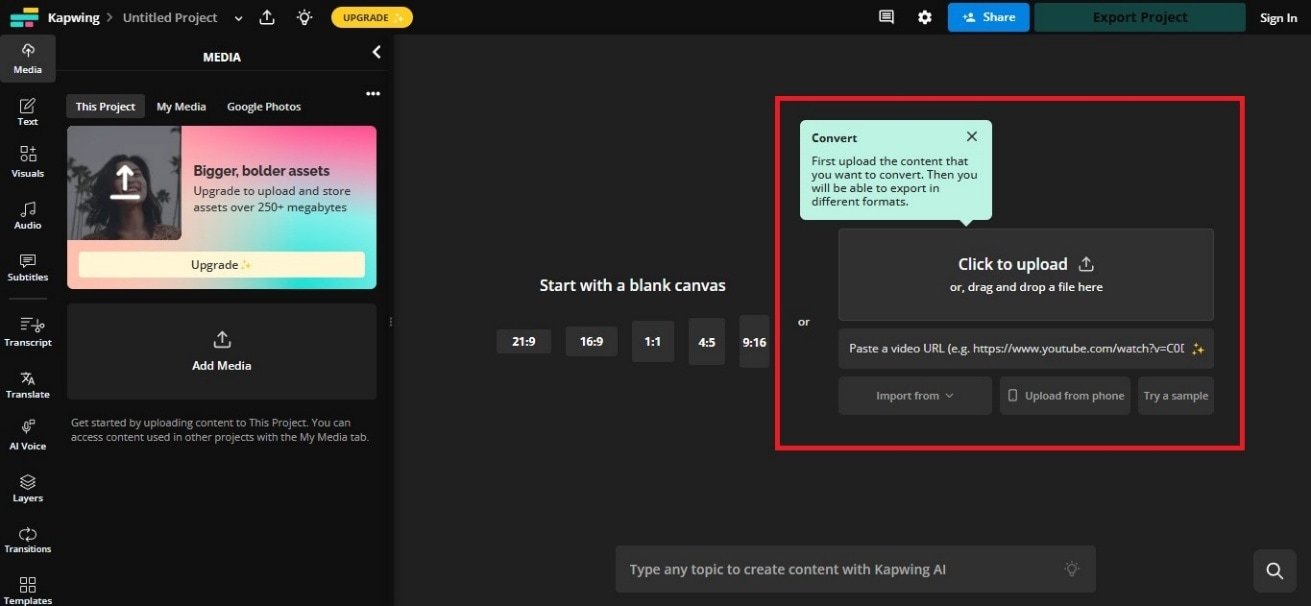Focus the Kapwing AI topic input
1311x606 pixels.
[x=855, y=569]
